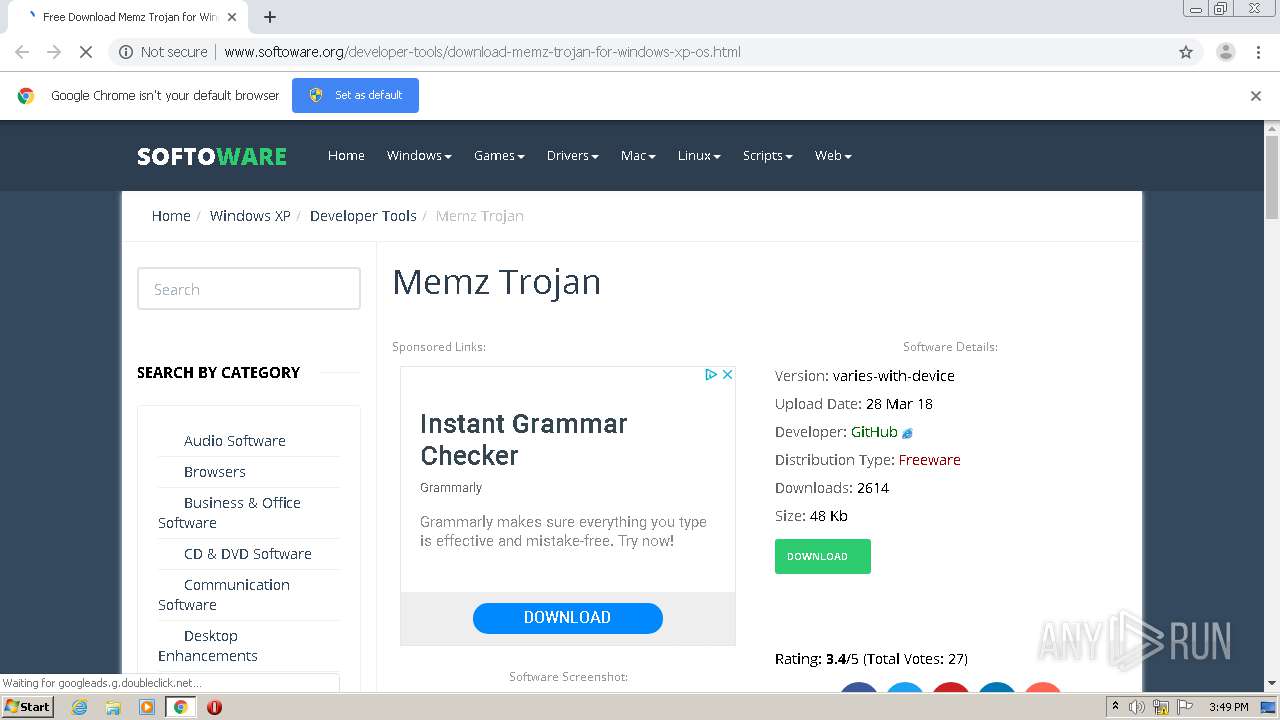Open Internet Explorer from the taskbar

79,707
